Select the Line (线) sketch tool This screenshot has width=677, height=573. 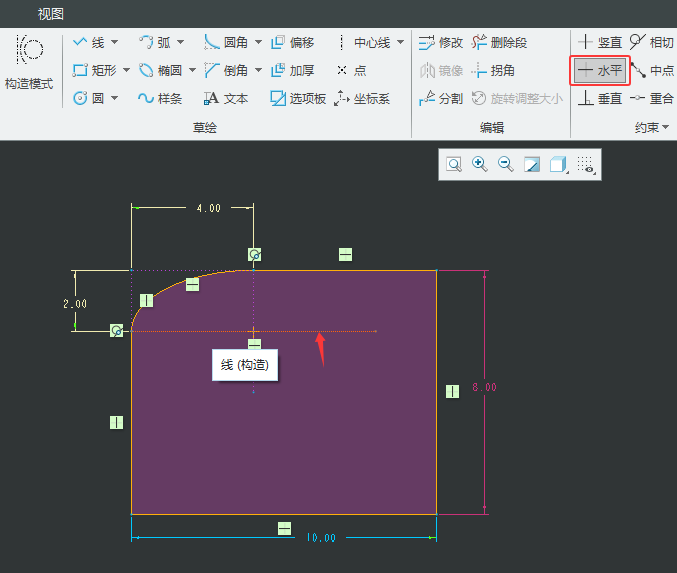89,42
